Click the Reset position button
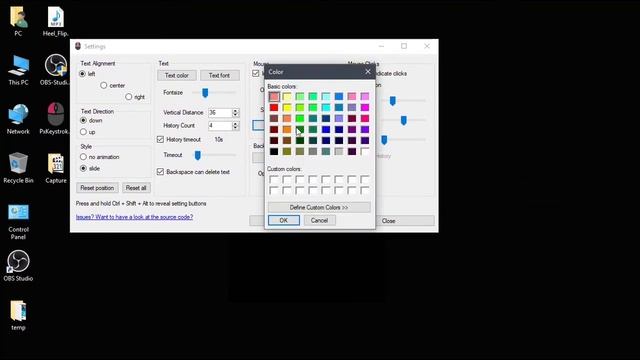 (97, 188)
